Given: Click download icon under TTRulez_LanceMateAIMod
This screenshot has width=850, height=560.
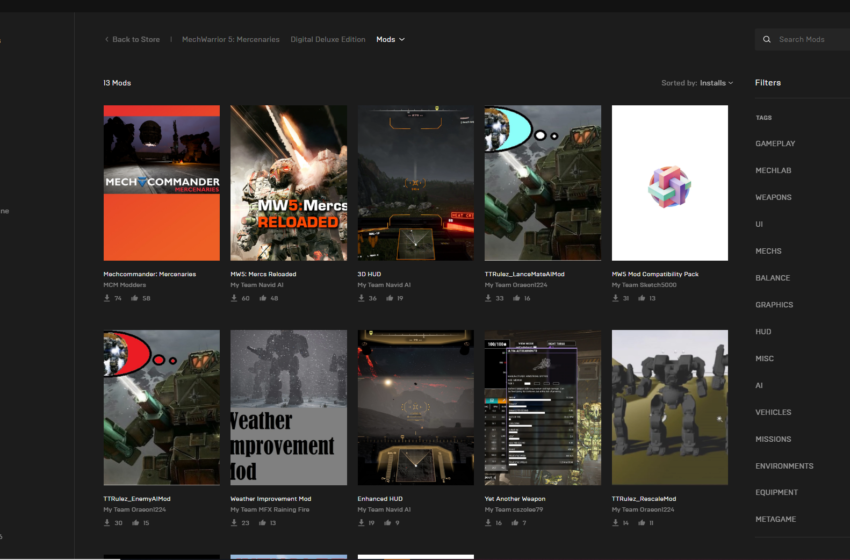Looking at the screenshot, I should pos(488,298).
